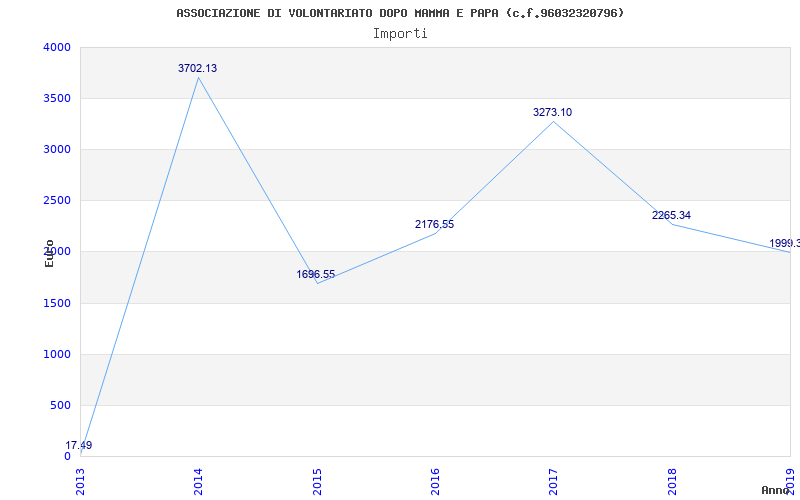Screen dimensions: 800x500
Task: Click the 2176.55 data label
Action: pos(434,224)
